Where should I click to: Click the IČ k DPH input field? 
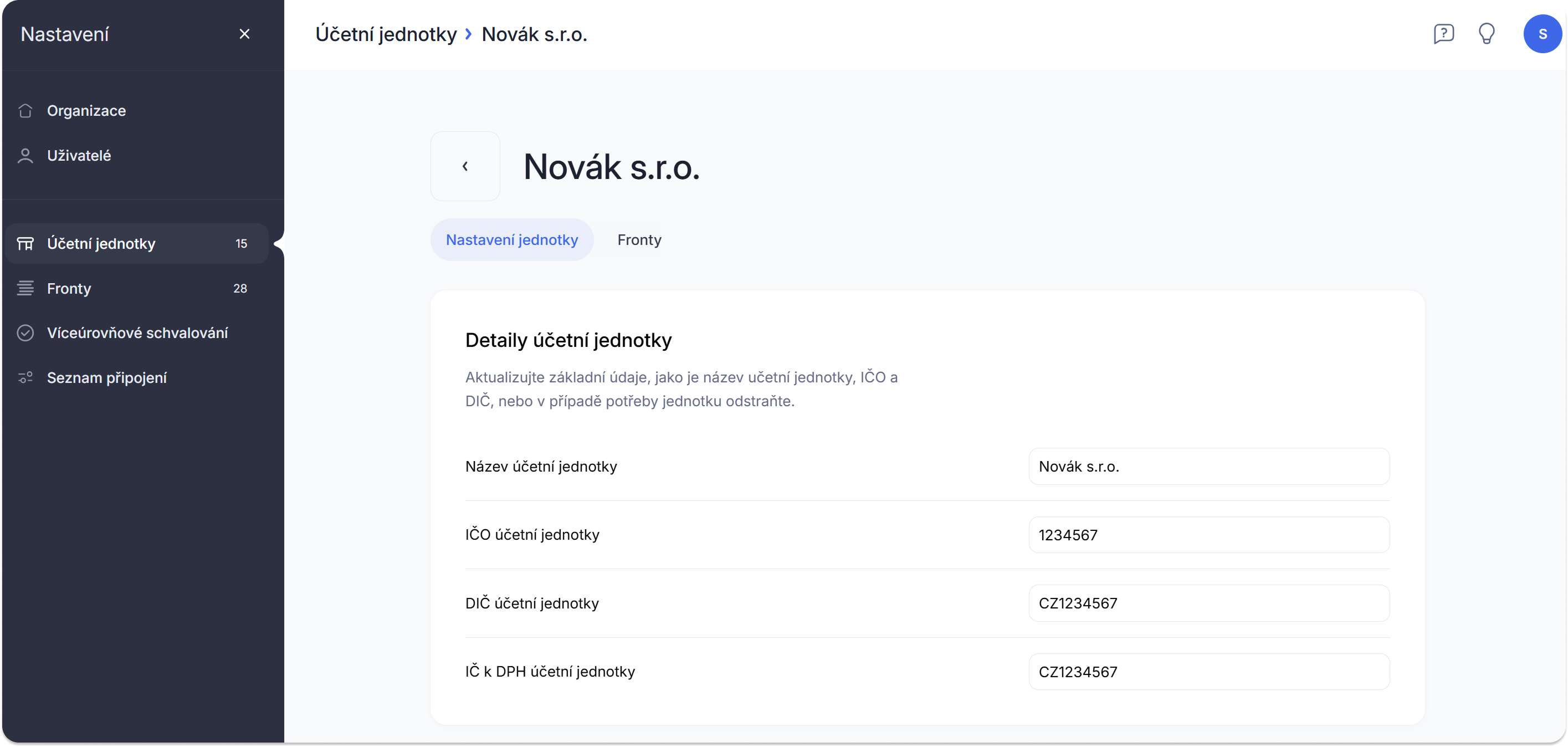[1208, 672]
